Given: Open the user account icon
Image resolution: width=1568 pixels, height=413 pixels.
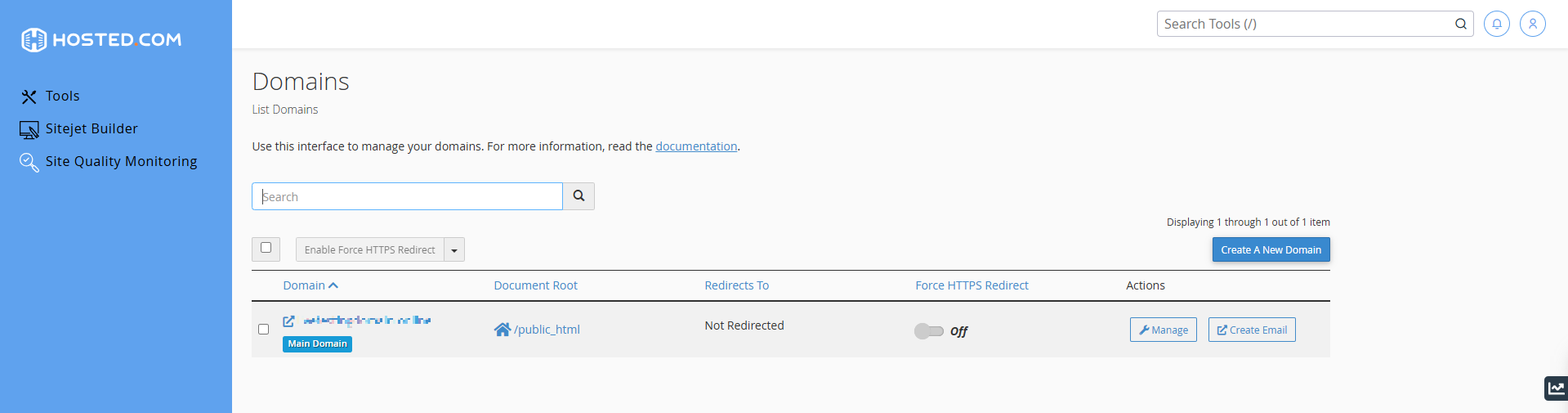Looking at the screenshot, I should coord(1532,24).
